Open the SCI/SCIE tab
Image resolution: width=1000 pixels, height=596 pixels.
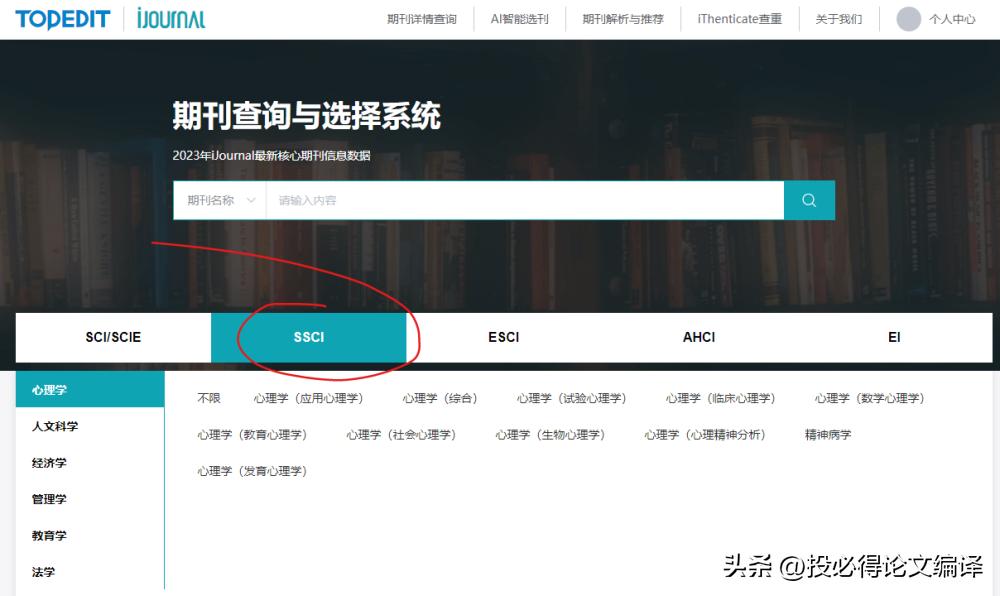point(112,337)
